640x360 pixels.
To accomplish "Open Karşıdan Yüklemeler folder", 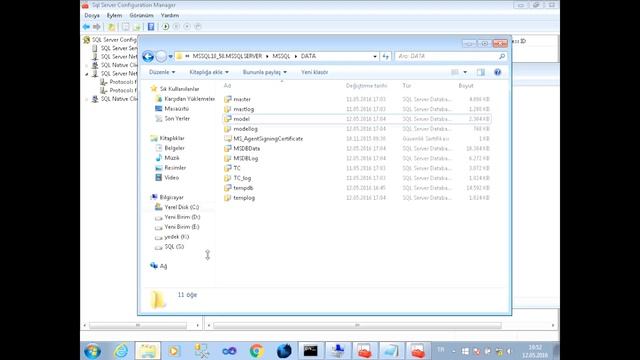I will 189,99.
